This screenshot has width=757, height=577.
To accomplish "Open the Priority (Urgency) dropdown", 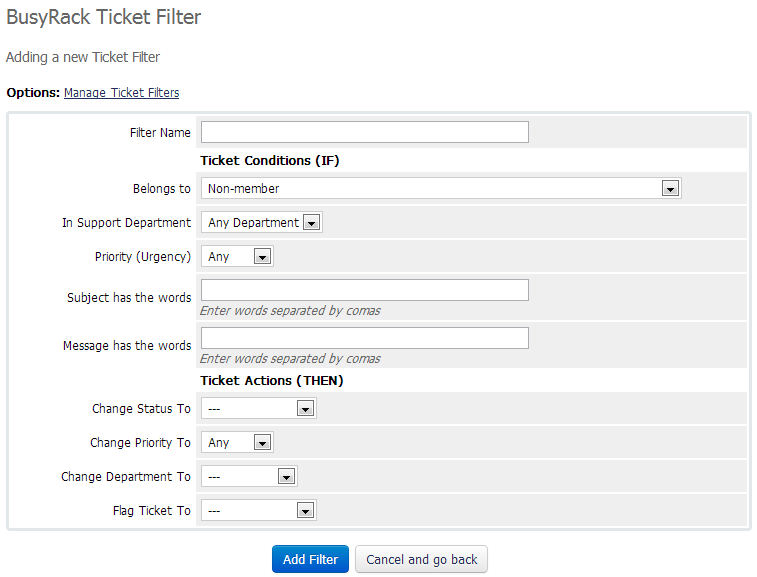I will click(237, 257).
